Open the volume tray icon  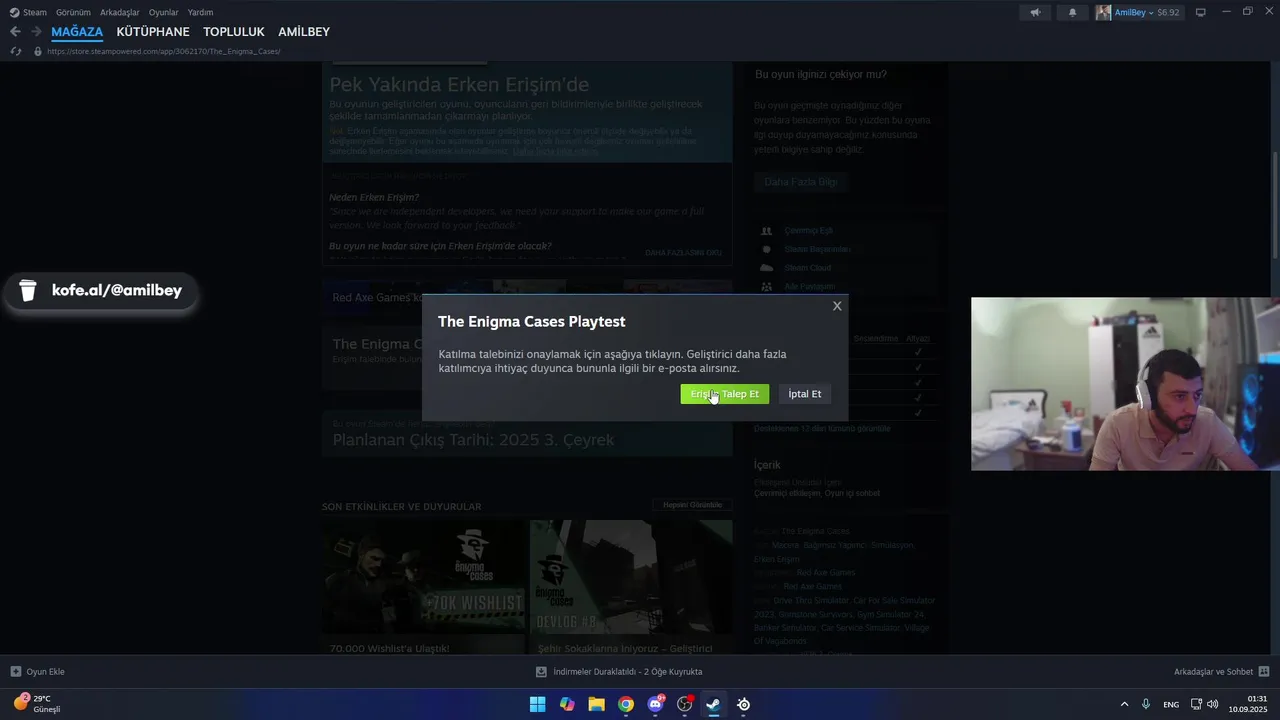(x=1213, y=704)
